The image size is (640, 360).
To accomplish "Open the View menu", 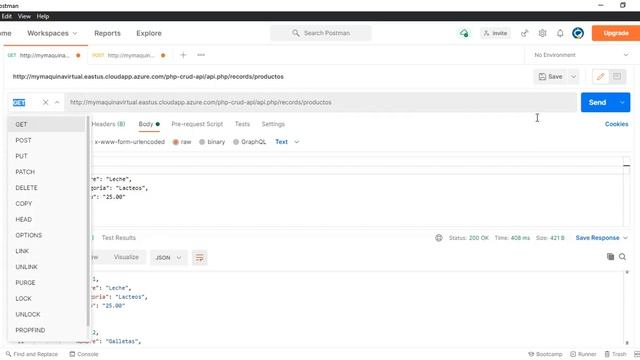I will point(24,16).
